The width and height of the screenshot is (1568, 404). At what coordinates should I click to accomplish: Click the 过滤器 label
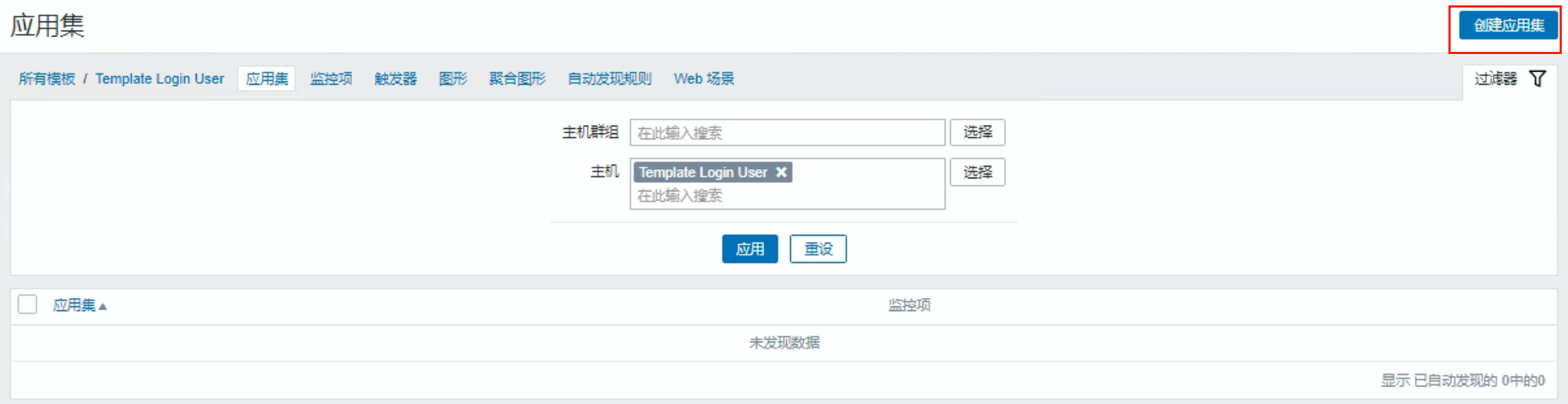[1496, 79]
